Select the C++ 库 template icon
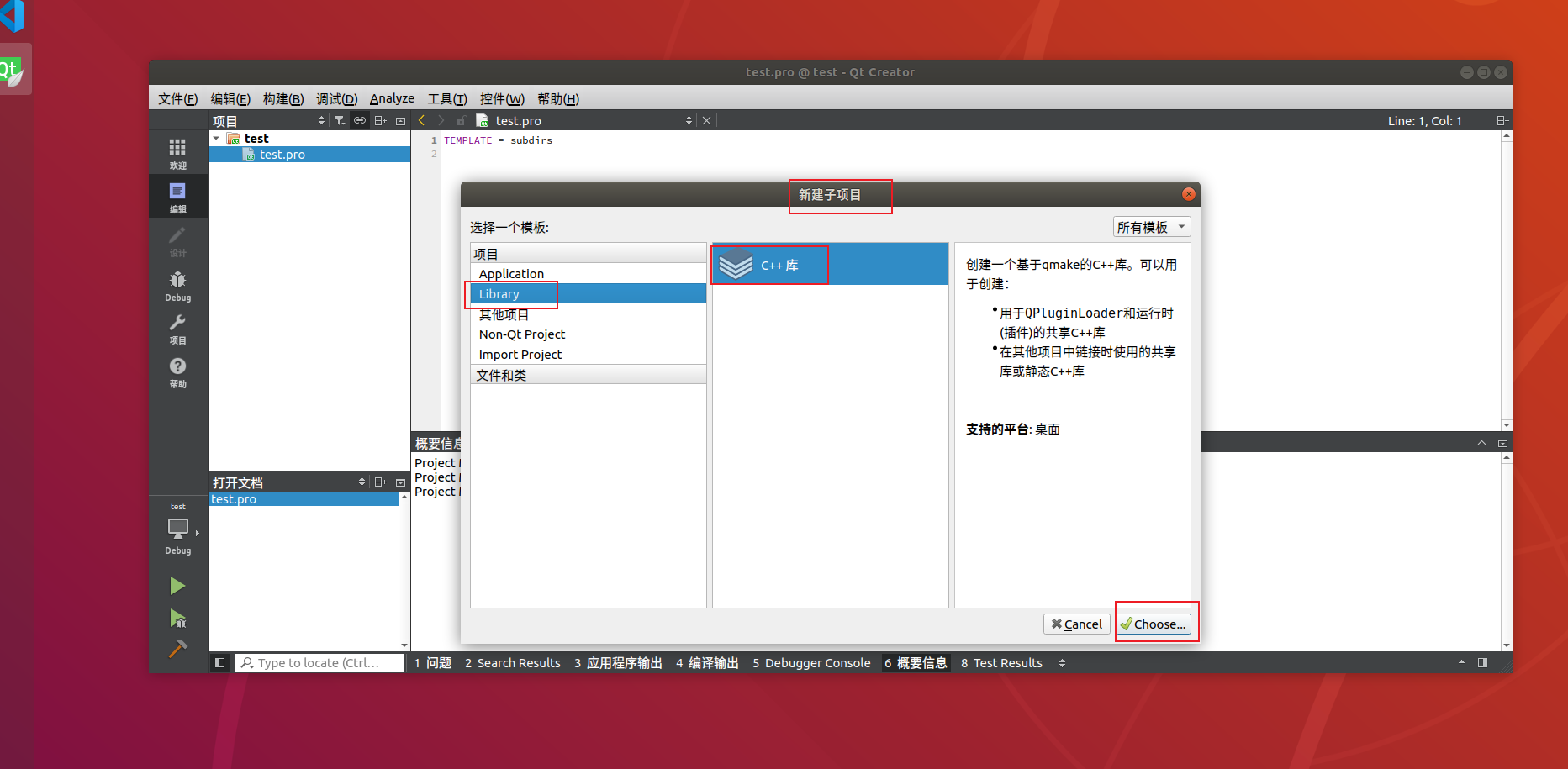The height and width of the screenshot is (769, 1568). [x=736, y=265]
